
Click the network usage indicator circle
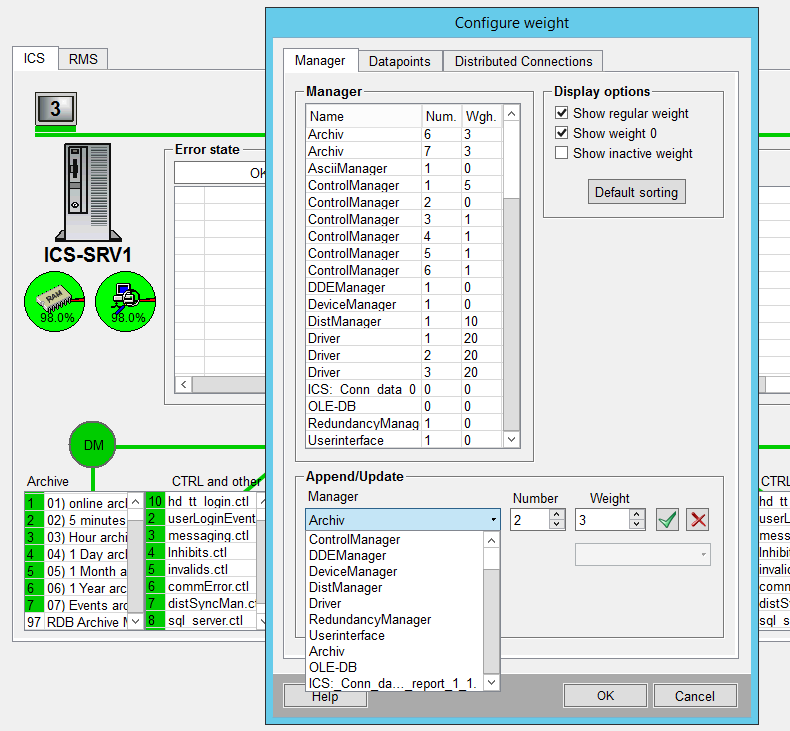pyautogui.click(x=125, y=301)
